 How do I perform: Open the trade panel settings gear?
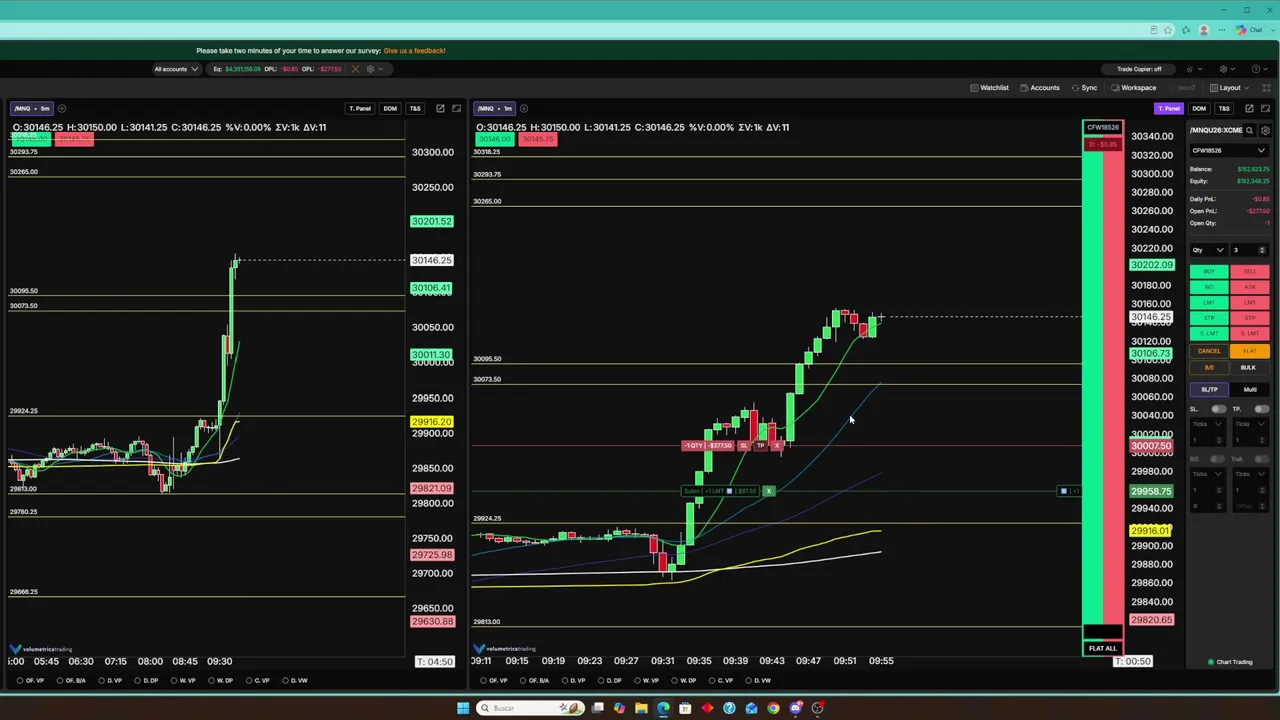click(1265, 130)
